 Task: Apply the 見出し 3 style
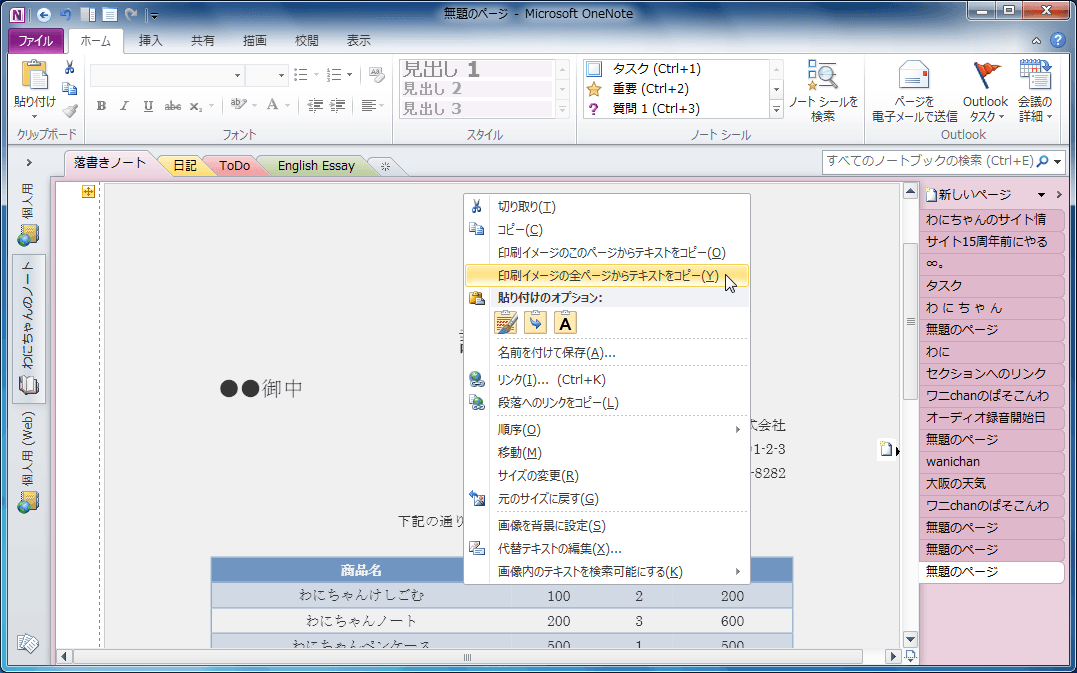point(476,109)
